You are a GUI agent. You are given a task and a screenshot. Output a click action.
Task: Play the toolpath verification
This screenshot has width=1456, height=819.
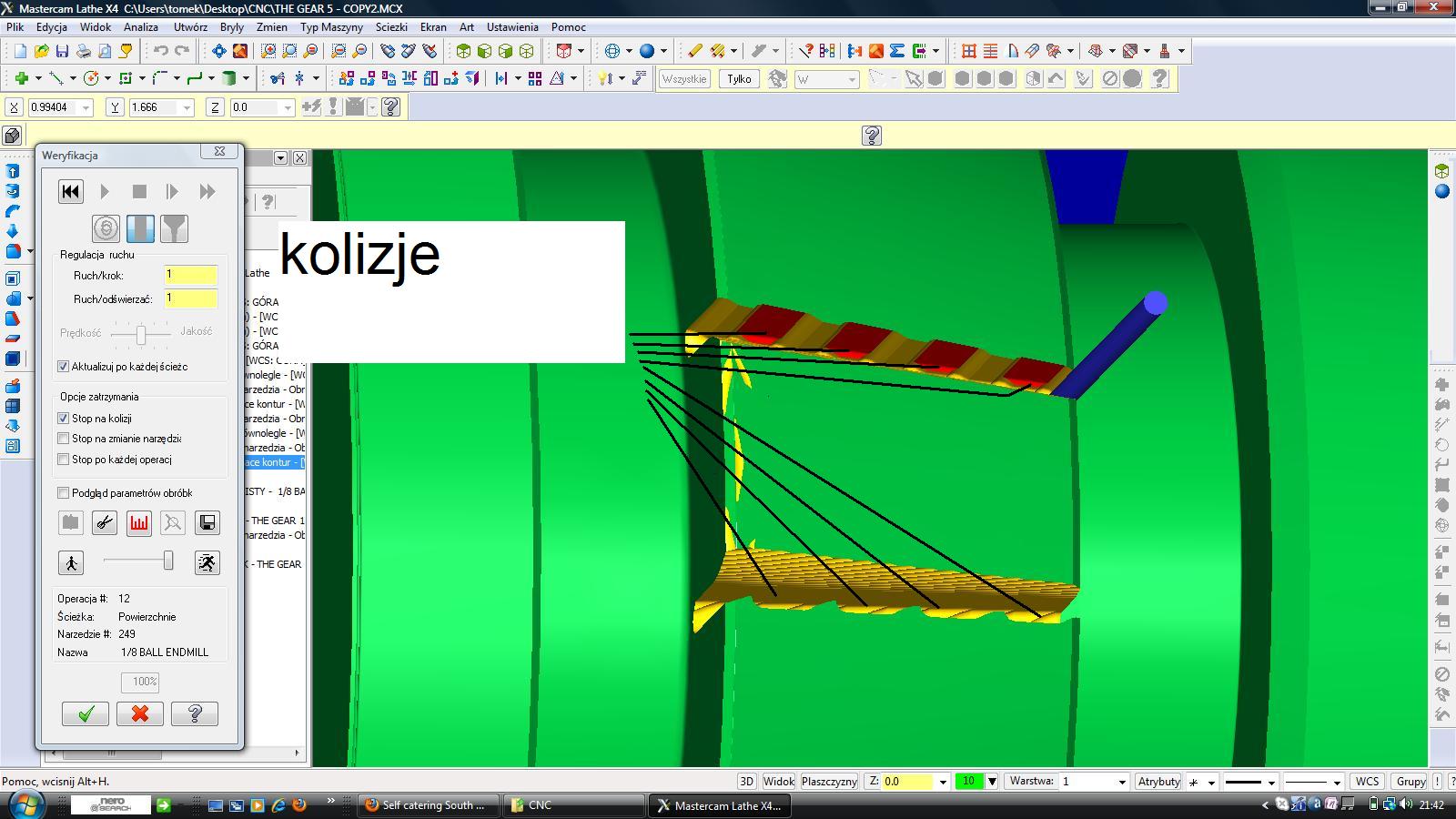tap(105, 192)
